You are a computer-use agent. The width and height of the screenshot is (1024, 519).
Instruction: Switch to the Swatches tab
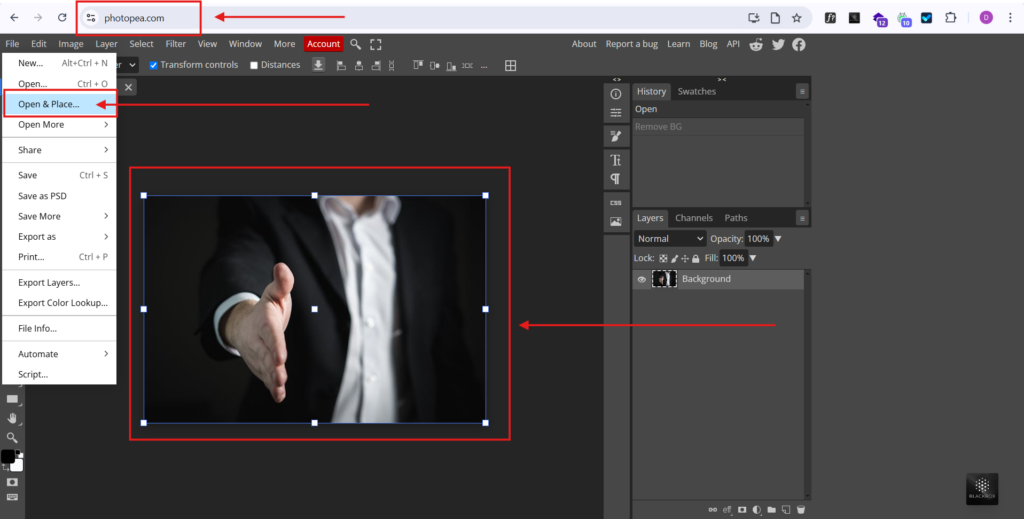pyautogui.click(x=697, y=91)
